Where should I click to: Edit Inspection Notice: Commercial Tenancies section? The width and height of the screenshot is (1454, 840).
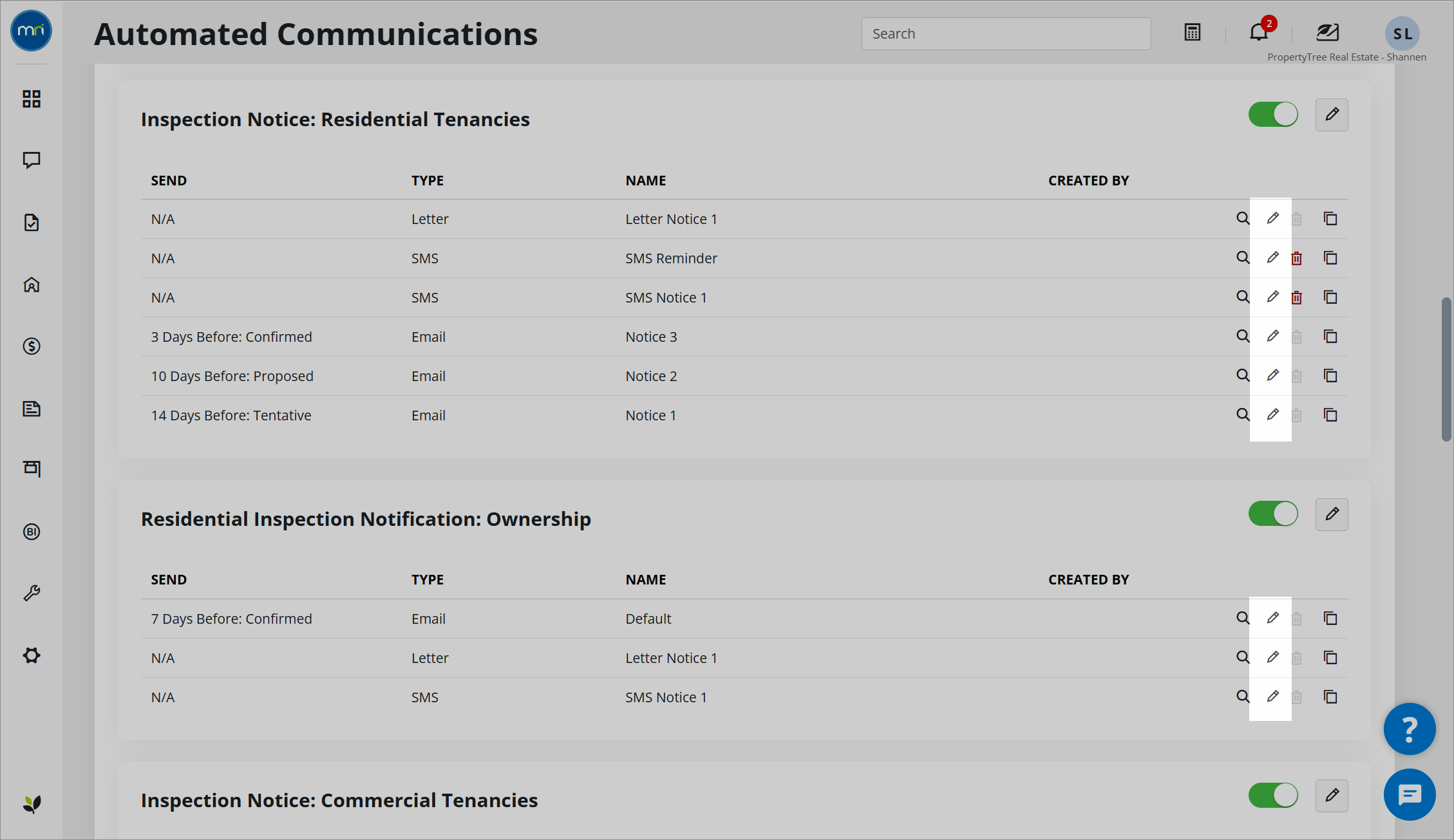[x=1332, y=796]
